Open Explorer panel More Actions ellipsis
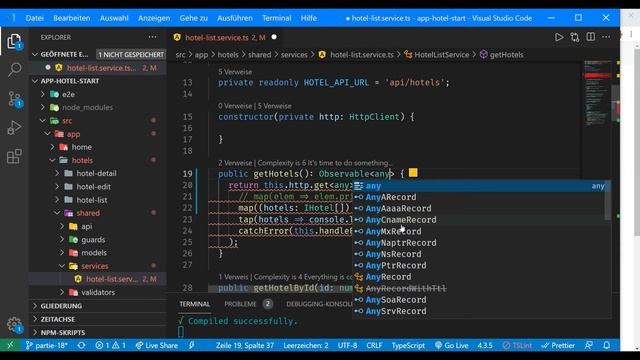 click(152, 37)
